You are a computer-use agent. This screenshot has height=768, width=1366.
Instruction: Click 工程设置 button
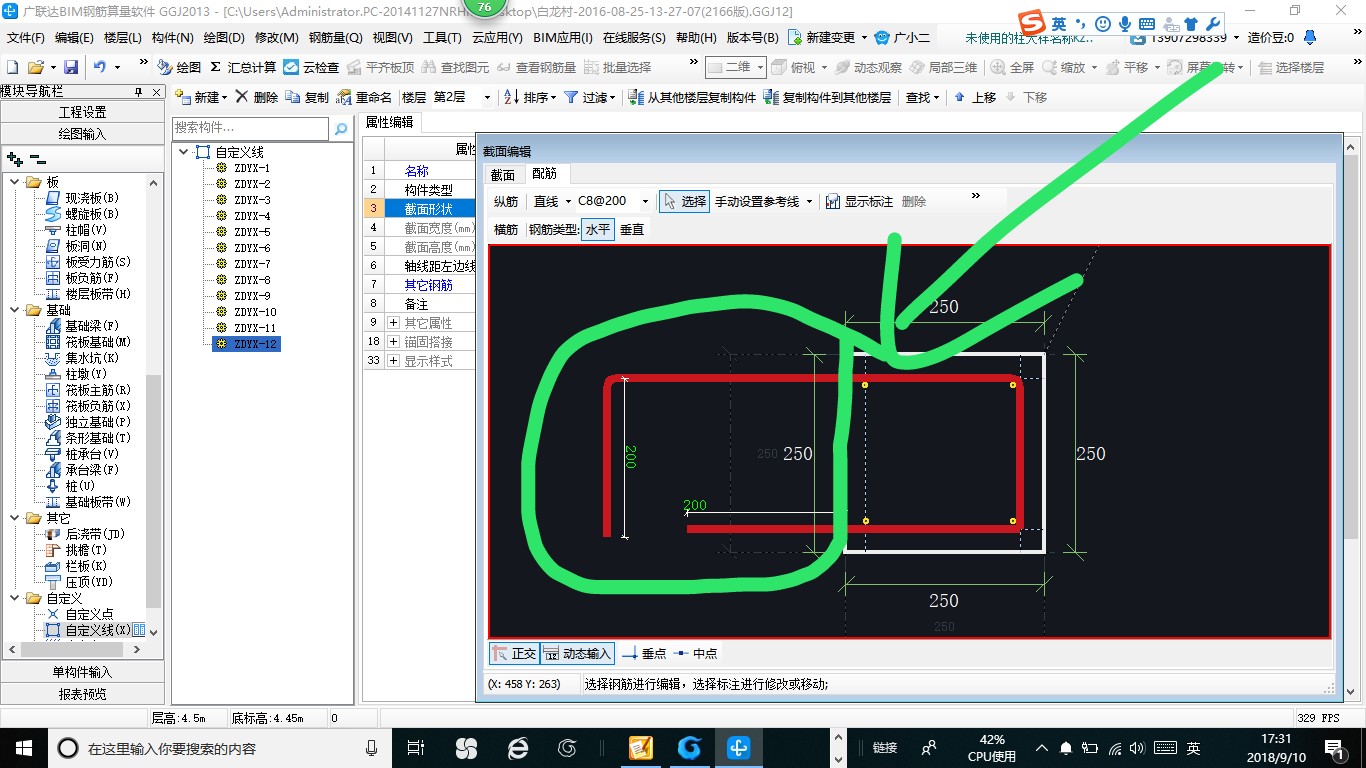(82, 112)
